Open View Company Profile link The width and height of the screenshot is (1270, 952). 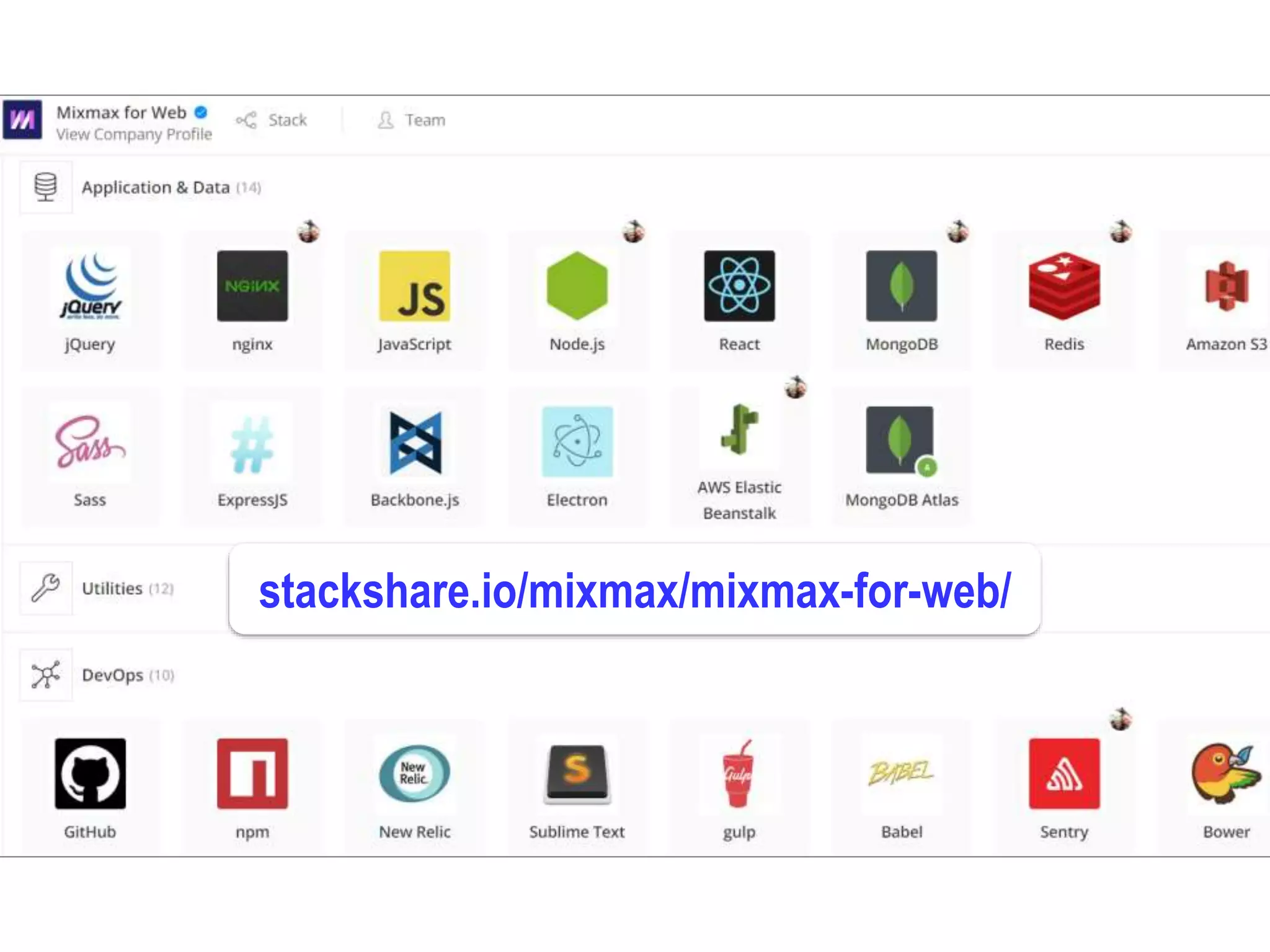point(134,134)
